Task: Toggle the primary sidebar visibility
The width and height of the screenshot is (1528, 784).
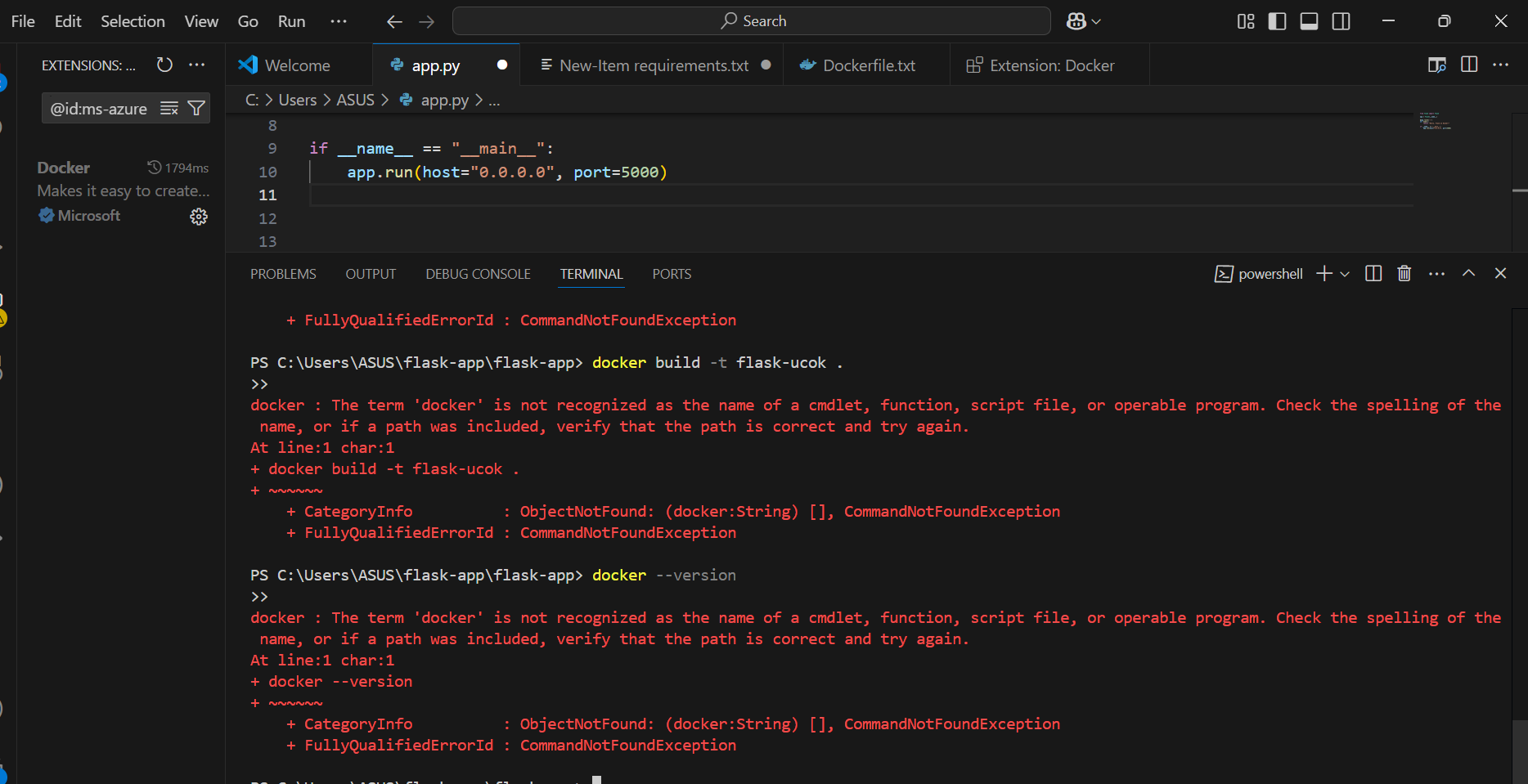Action: pyautogui.click(x=1277, y=21)
